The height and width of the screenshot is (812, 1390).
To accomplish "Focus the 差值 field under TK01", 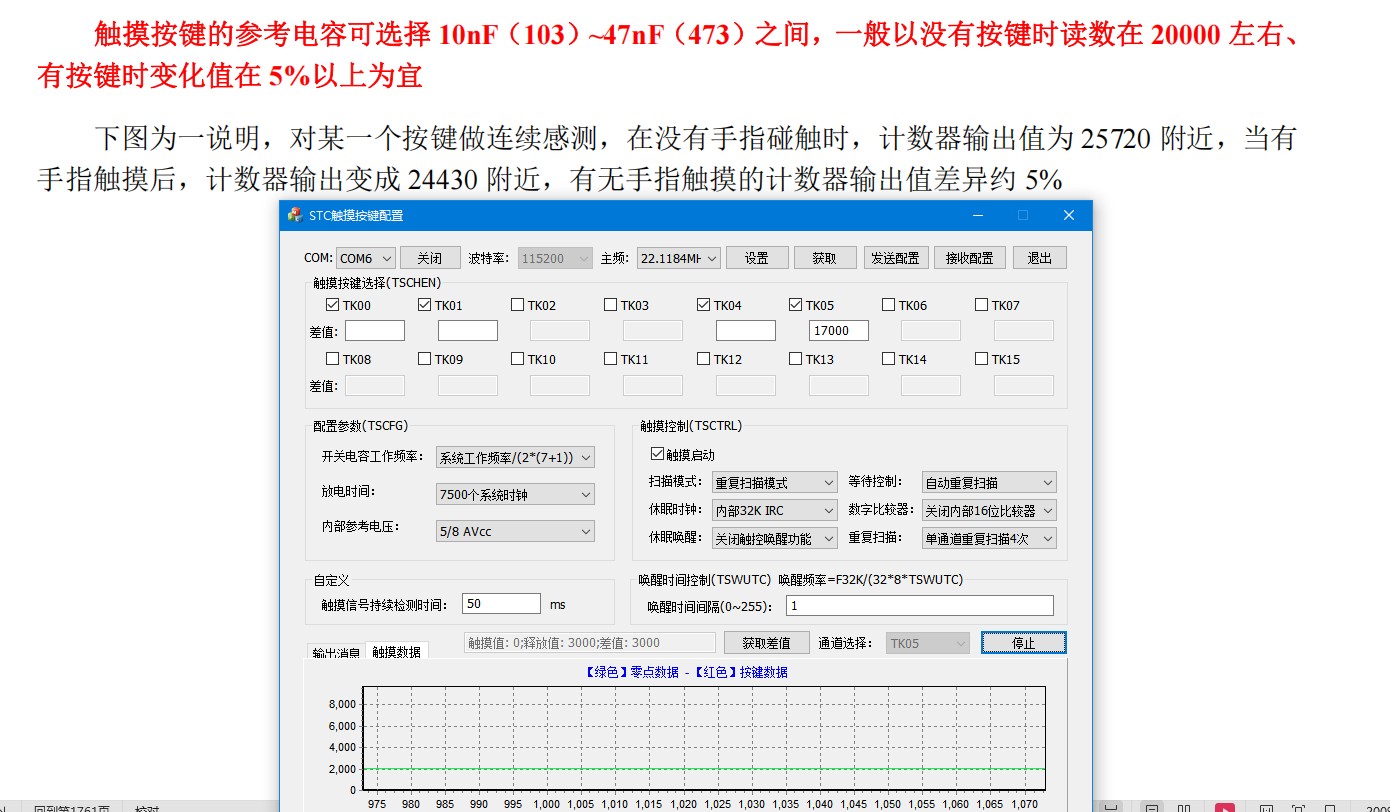I will [468, 330].
